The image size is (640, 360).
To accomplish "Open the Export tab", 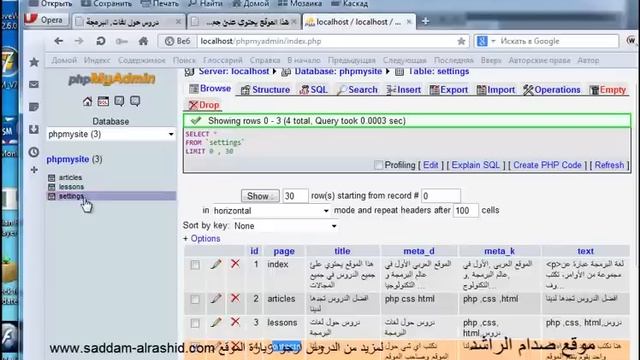I will pos(449,90).
